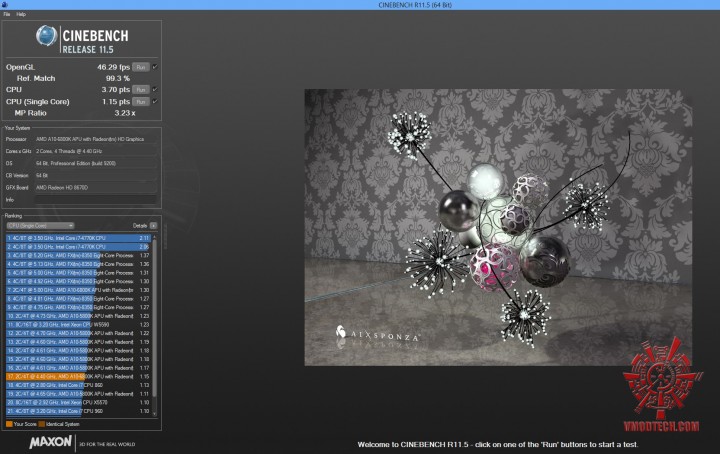Viewport: 720px width, 454px height.
Task: Toggle the OpenGL test checkbox
Action: tap(155, 66)
